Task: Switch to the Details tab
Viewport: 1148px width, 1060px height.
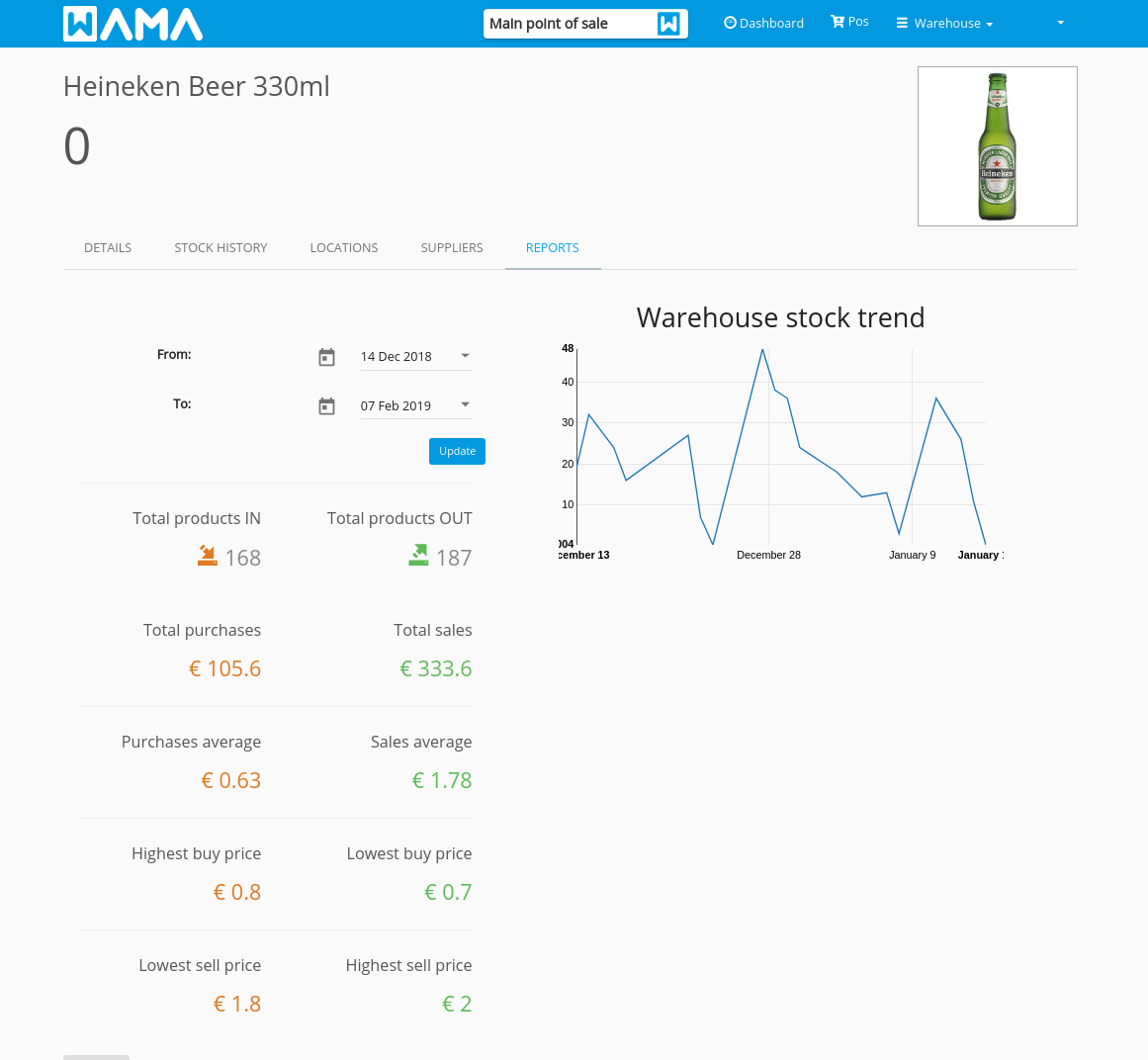Action: coord(108,247)
